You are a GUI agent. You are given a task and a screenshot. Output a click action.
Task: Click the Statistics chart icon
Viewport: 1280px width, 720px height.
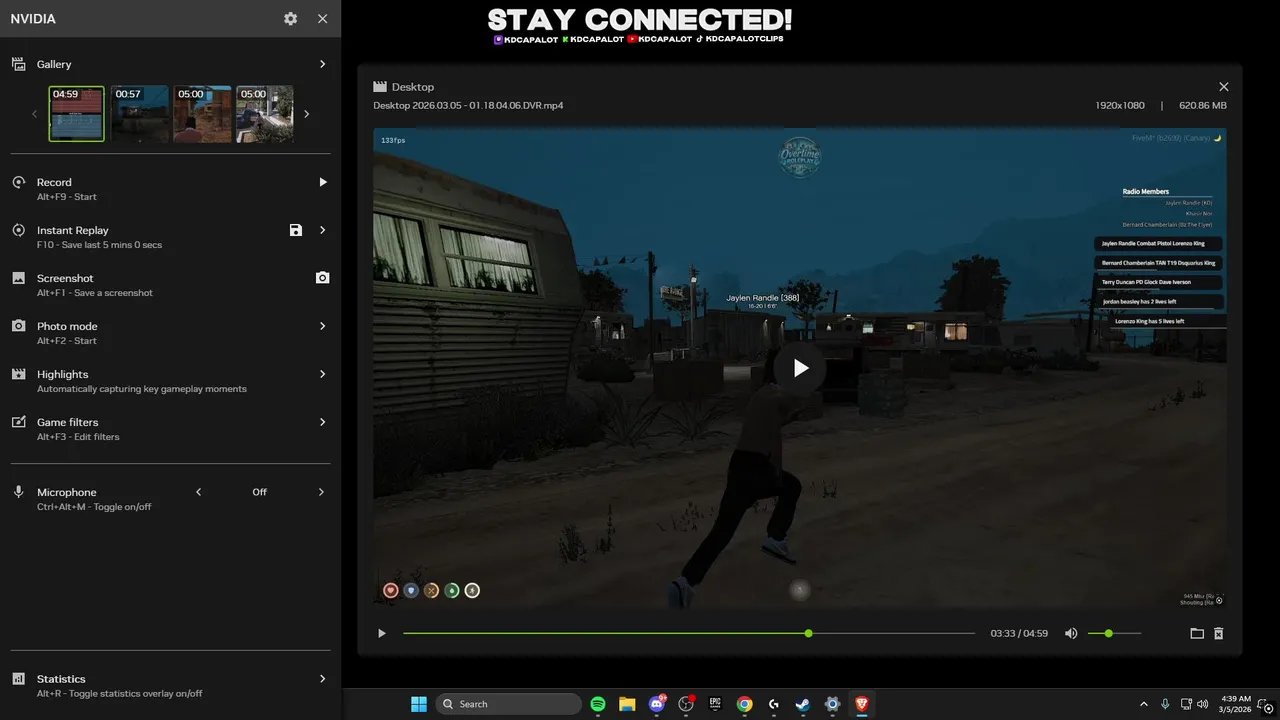tap(18, 679)
